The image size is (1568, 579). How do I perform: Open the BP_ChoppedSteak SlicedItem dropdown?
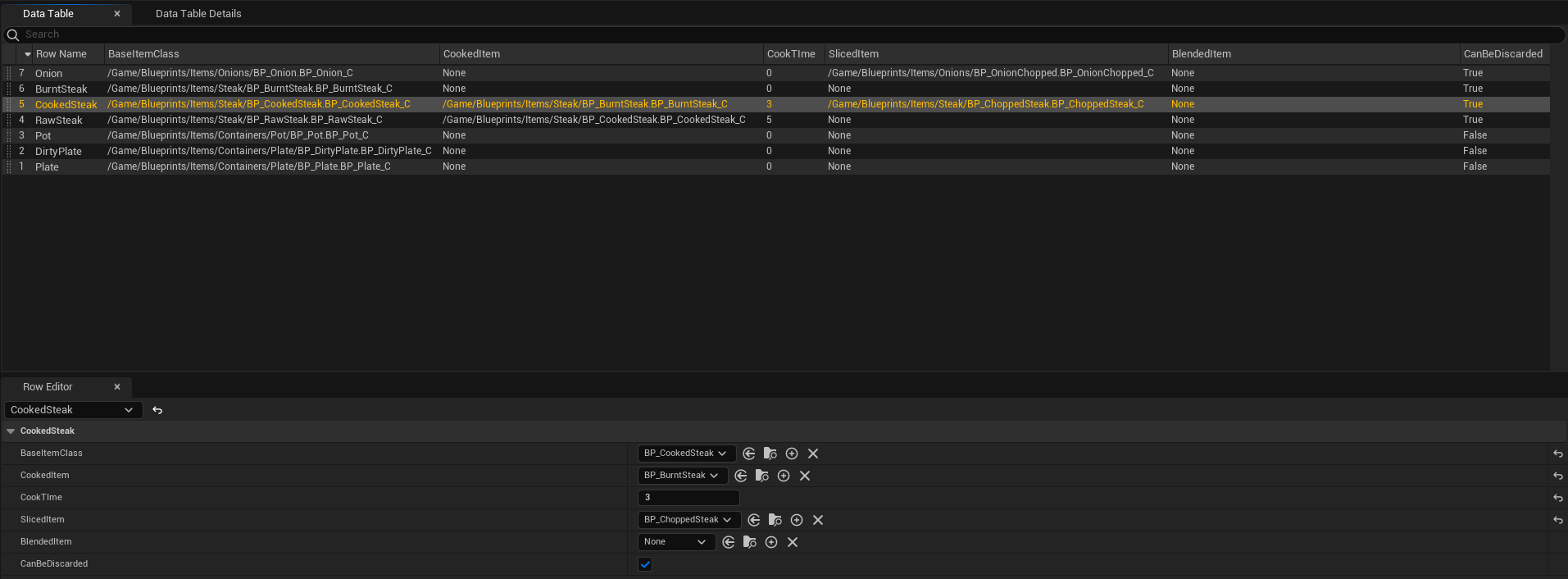(x=689, y=520)
